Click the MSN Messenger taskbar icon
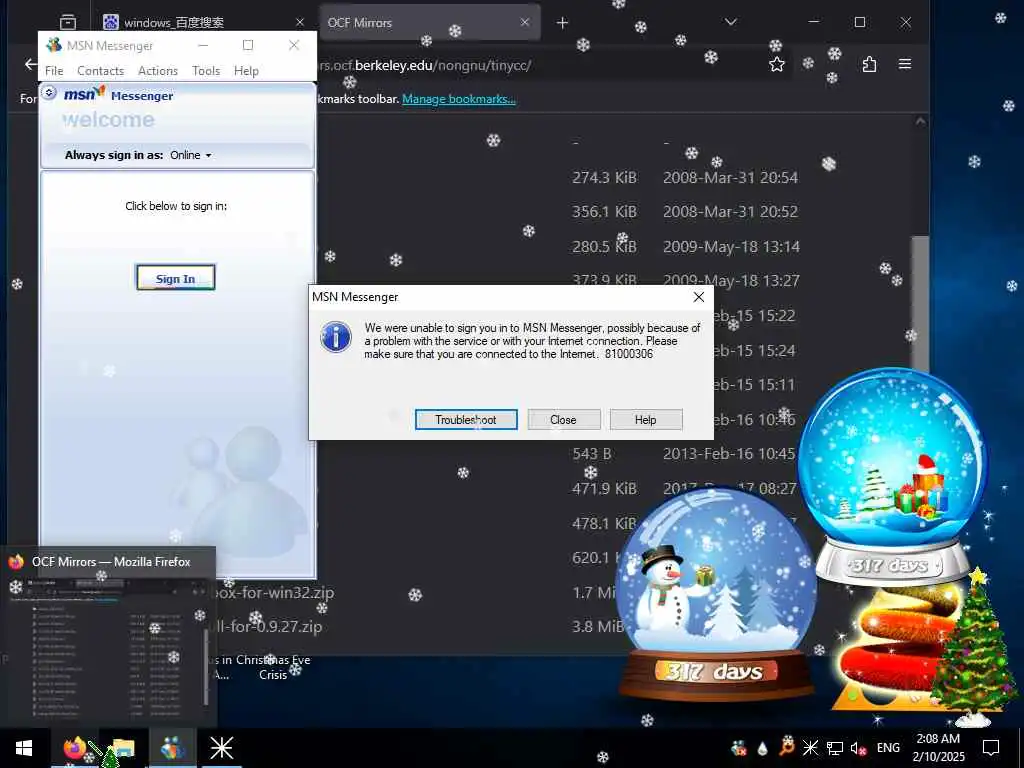The width and height of the screenshot is (1024, 768). point(172,748)
